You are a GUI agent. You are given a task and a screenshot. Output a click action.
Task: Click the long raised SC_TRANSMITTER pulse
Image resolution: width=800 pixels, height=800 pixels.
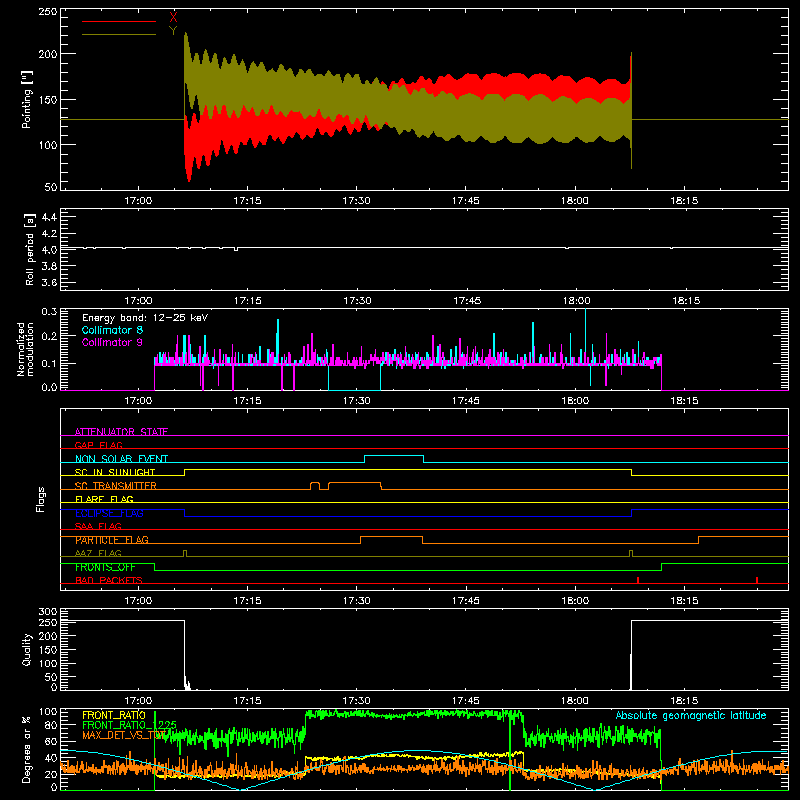355,483
